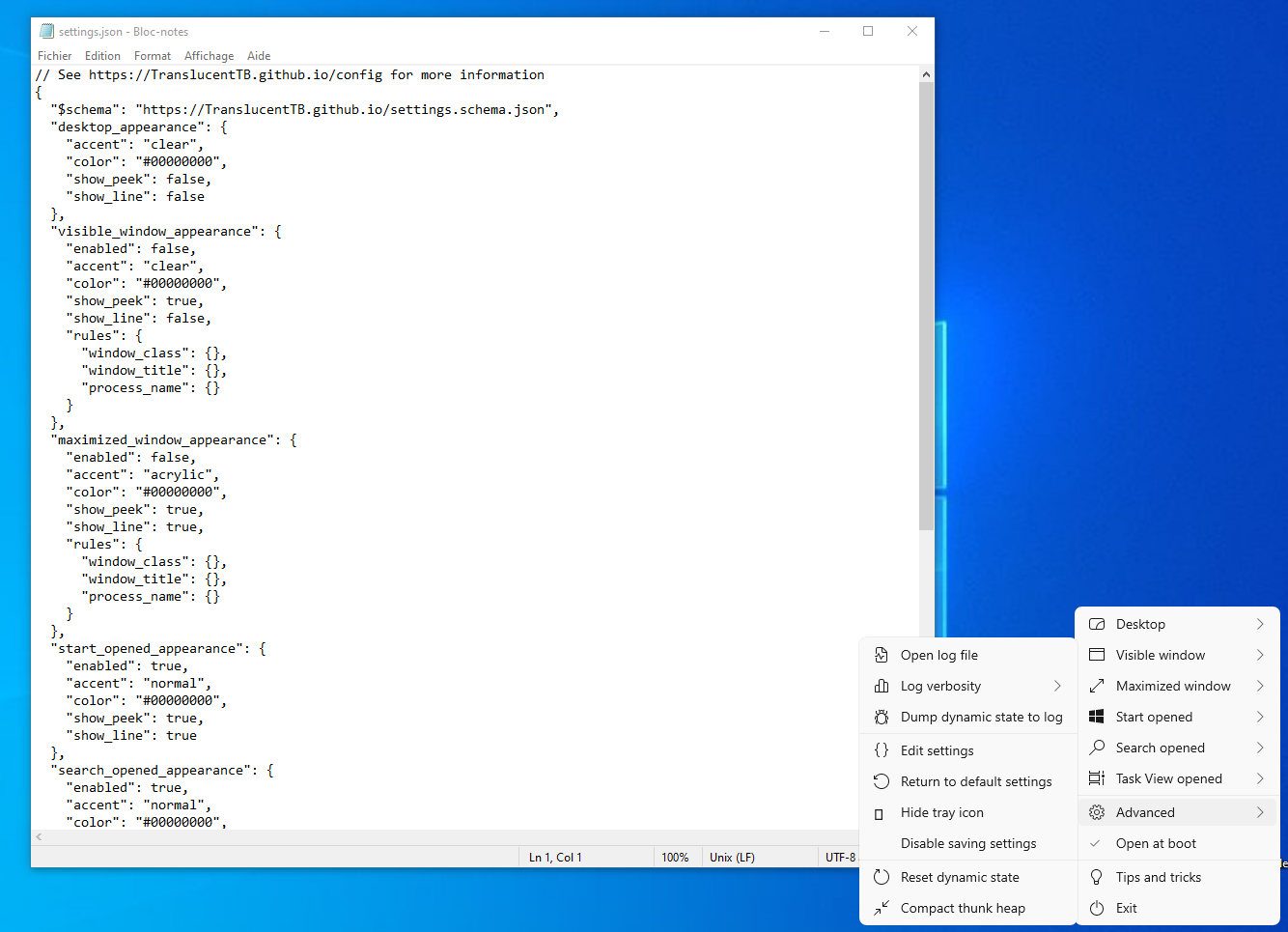Expand the Desktop submenu arrow
Viewport: 1288px width, 932px height.
(1259, 624)
